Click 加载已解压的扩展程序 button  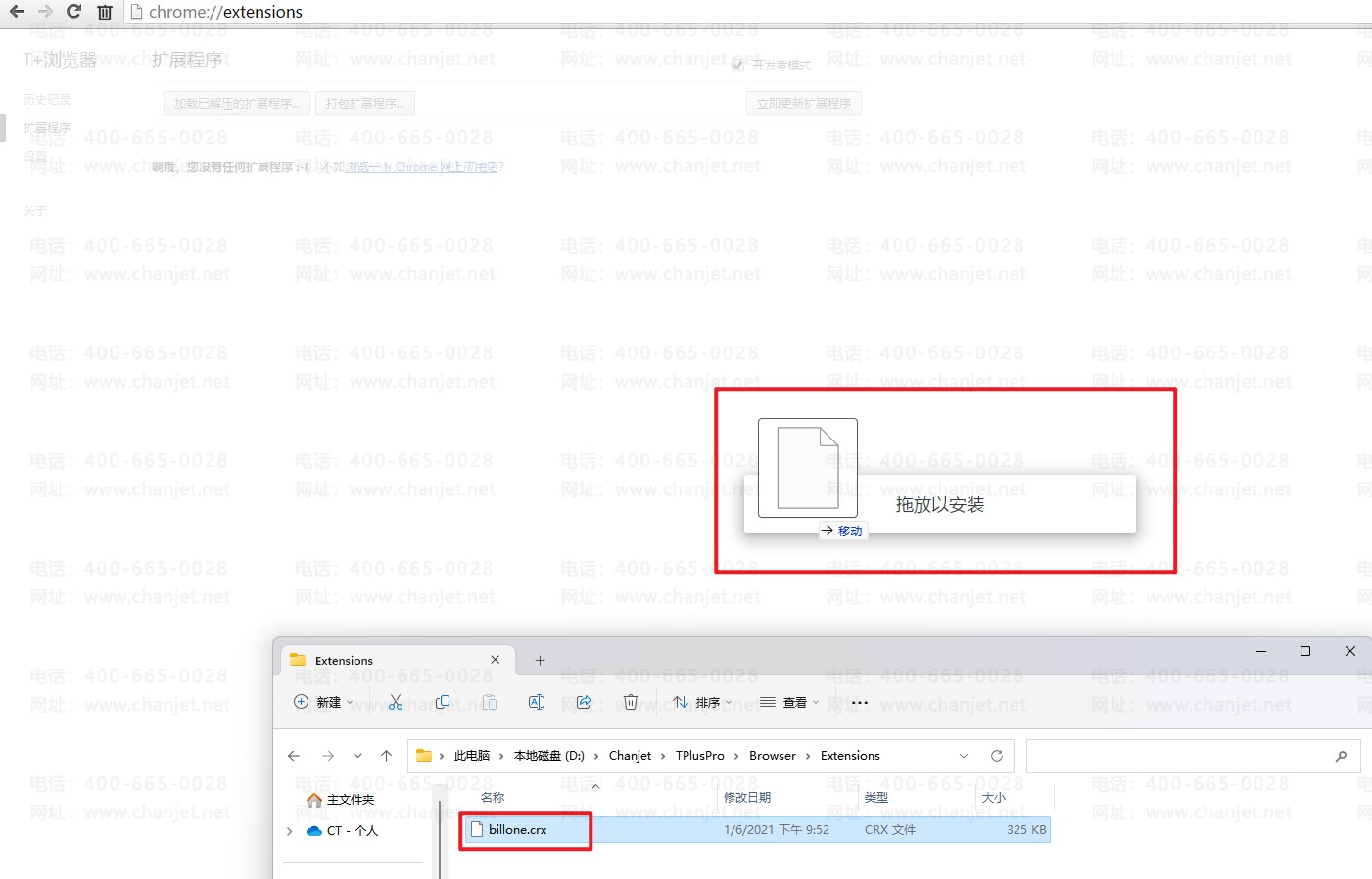(236, 103)
